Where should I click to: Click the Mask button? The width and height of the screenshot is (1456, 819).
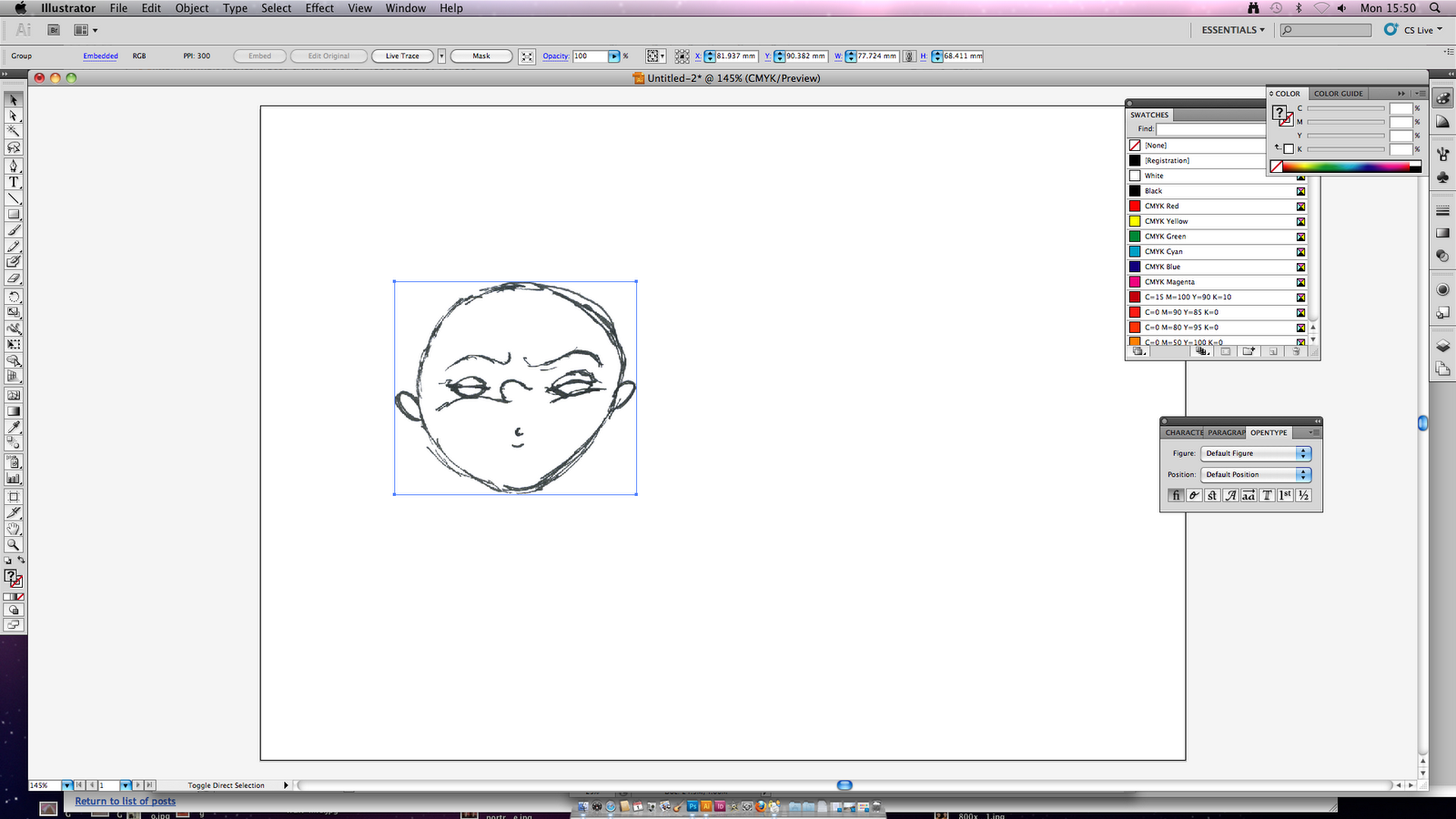(480, 56)
